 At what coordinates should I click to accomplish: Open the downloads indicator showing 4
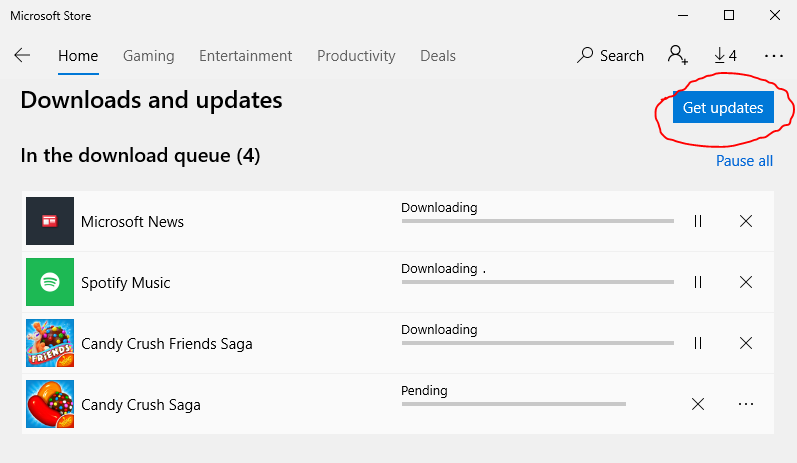(725, 56)
